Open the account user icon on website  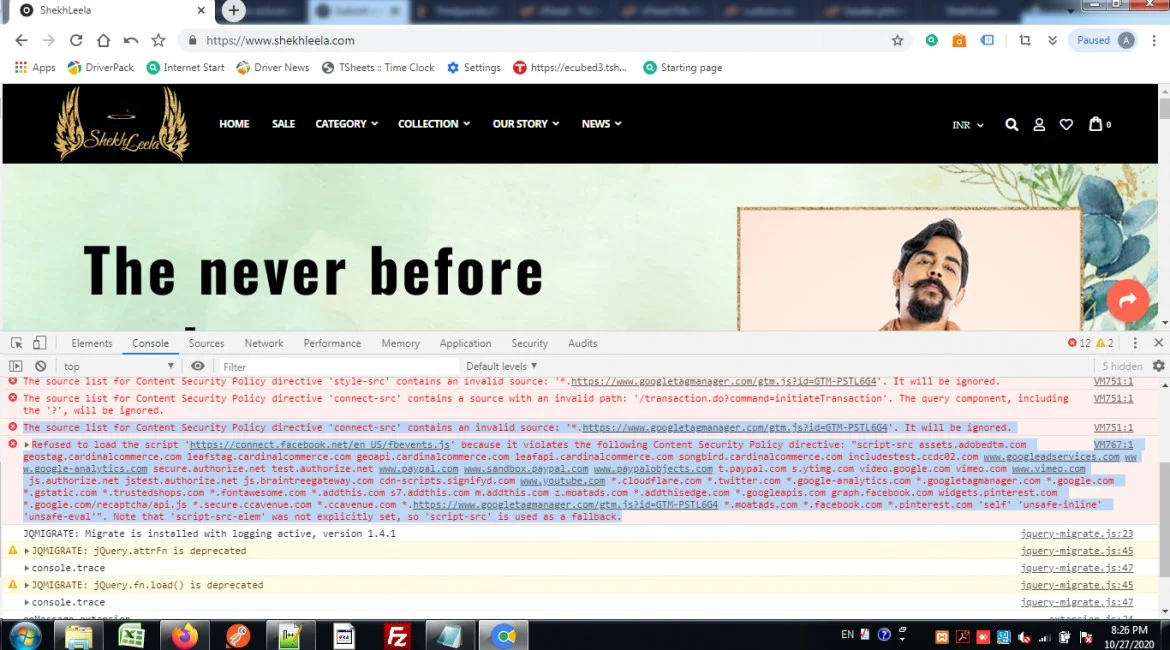click(x=1039, y=124)
